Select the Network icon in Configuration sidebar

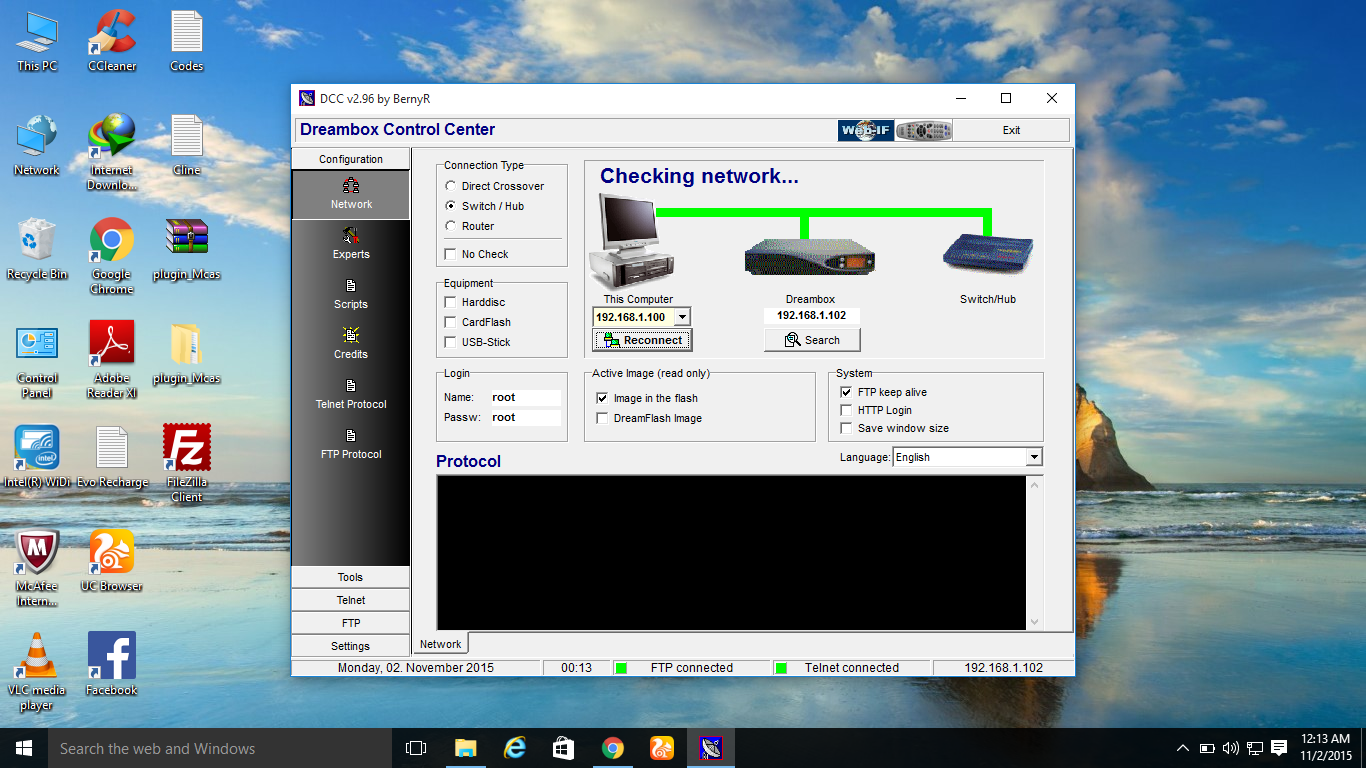[x=351, y=185]
